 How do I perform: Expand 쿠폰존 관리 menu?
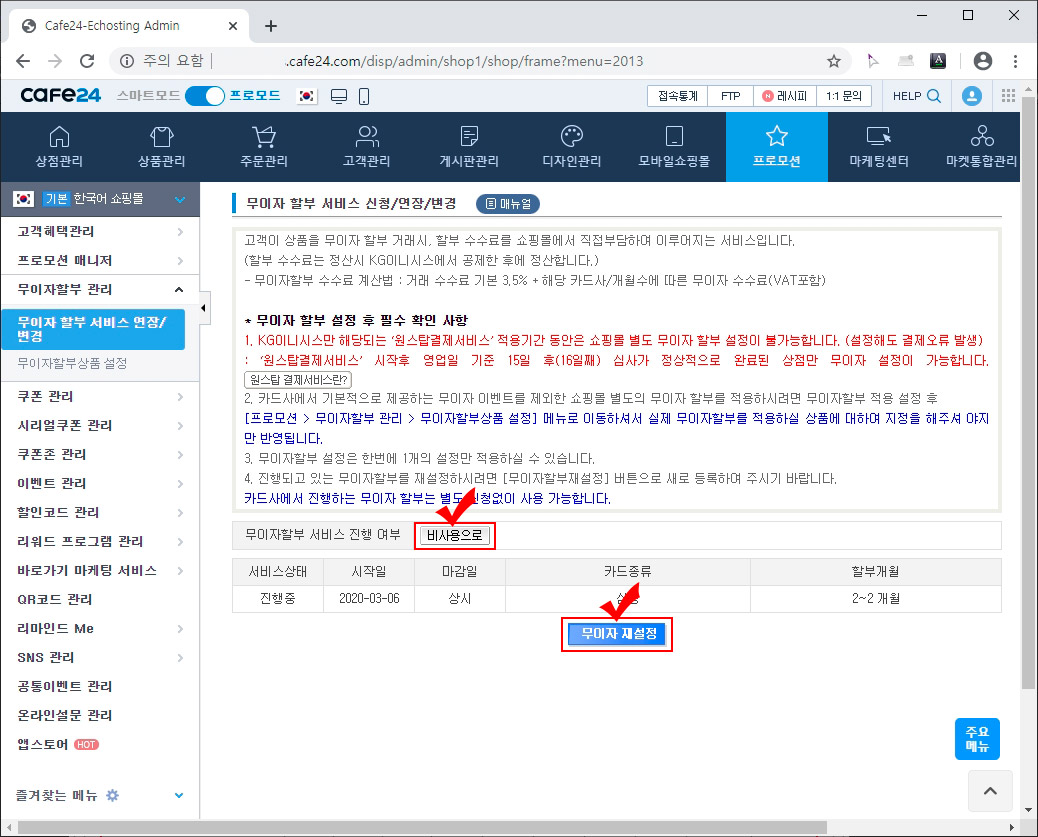click(x=100, y=455)
